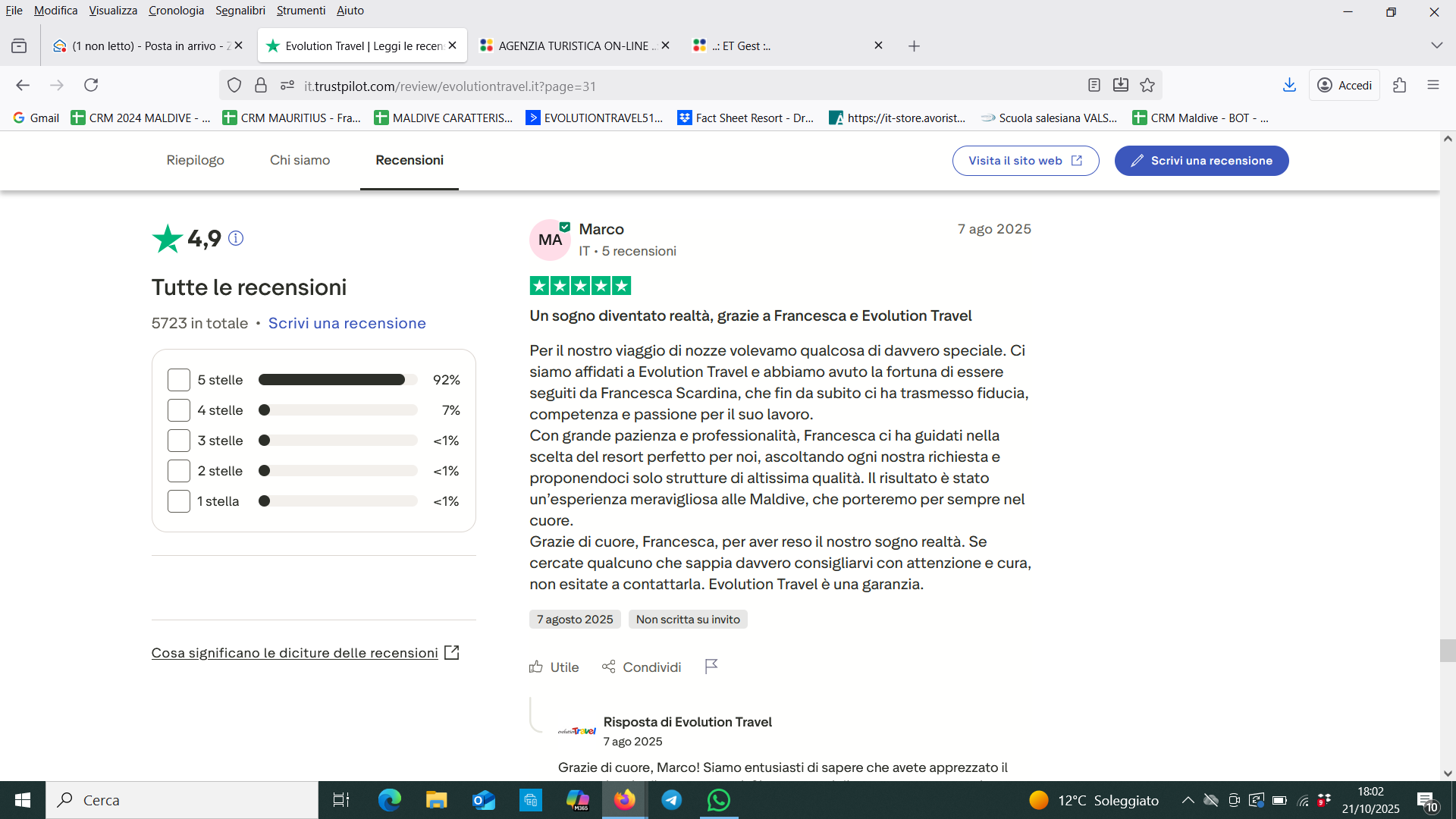Open File Explorer from the taskbar
Image resolution: width=1456 pixels, height=819 pixels.
(x=437, y=800)
